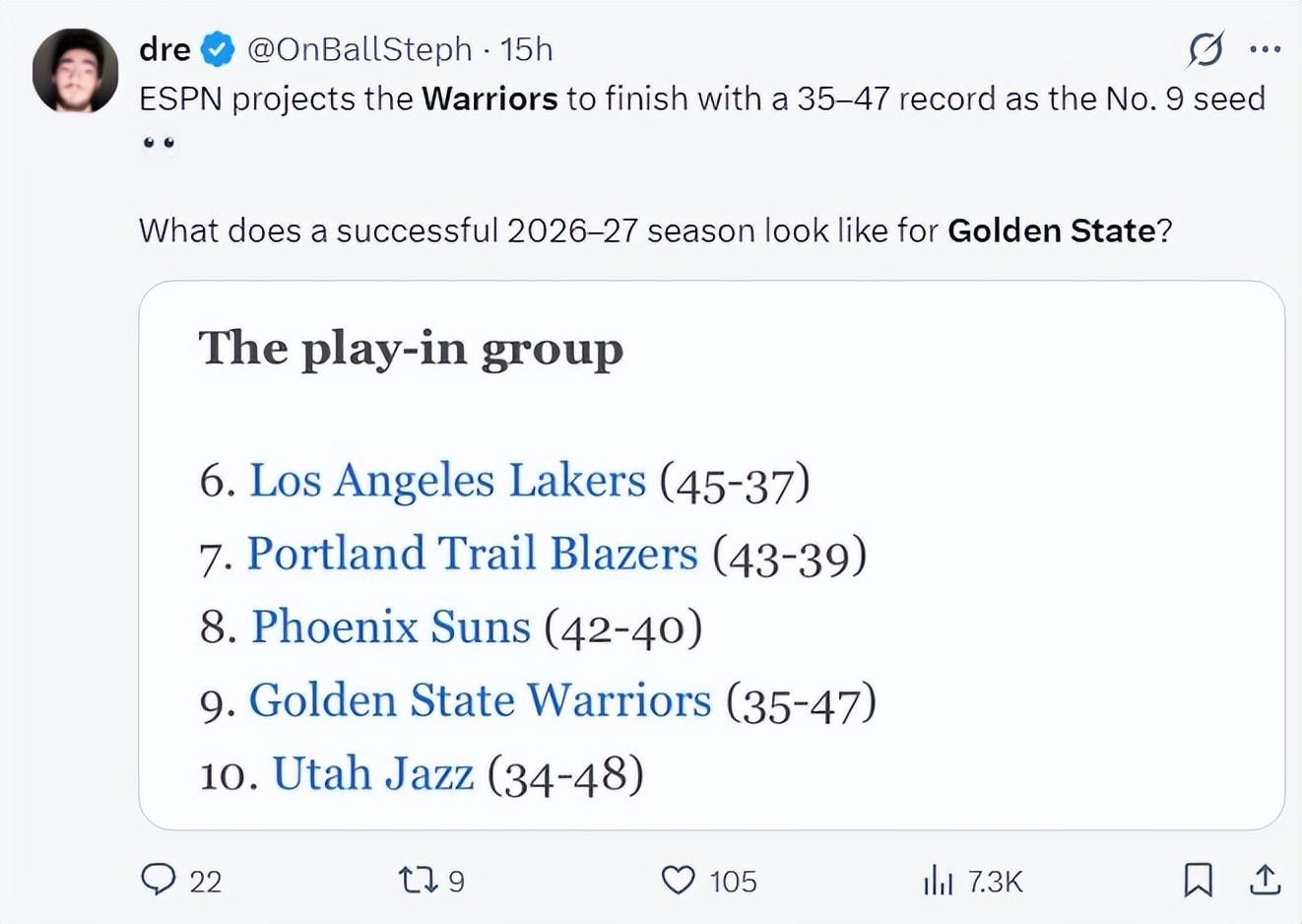1302x924 pixels.
Task: Open the three-dot more options menu
Action: click(x=1265, y=48)
